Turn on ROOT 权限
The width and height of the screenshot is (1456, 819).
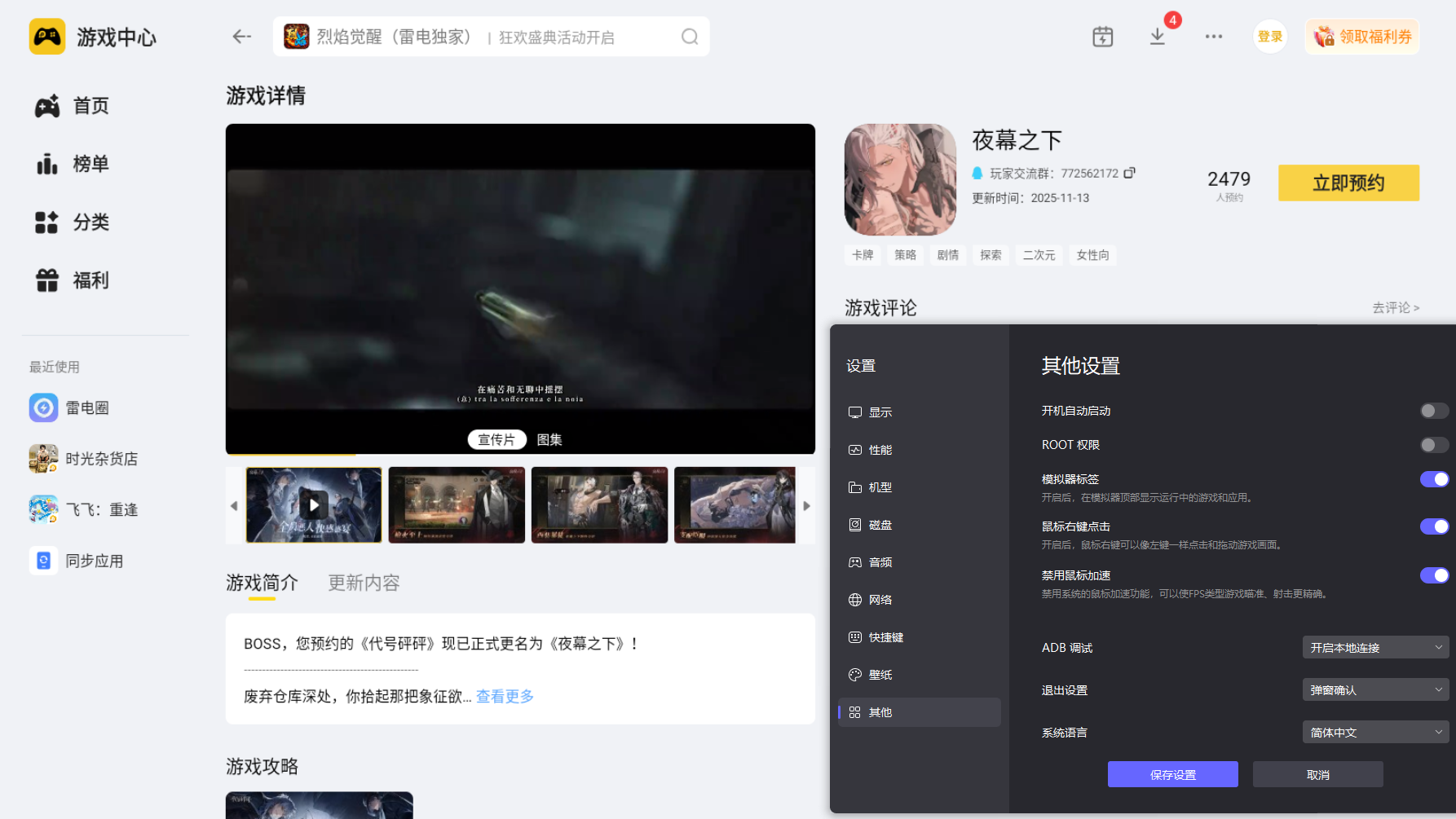click(x=1432, y=444)
